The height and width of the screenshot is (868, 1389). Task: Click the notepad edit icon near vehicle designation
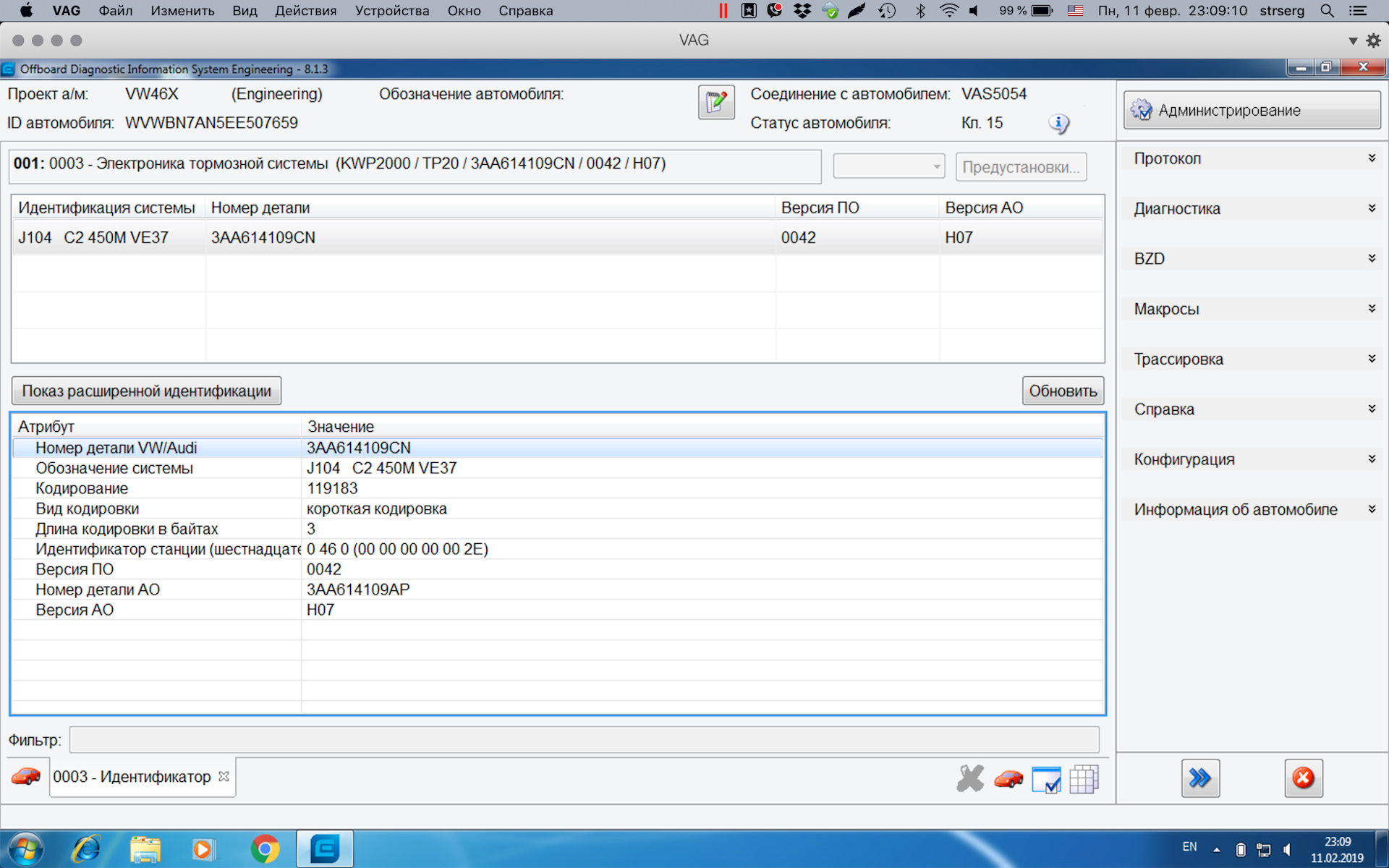coord(715,103)
